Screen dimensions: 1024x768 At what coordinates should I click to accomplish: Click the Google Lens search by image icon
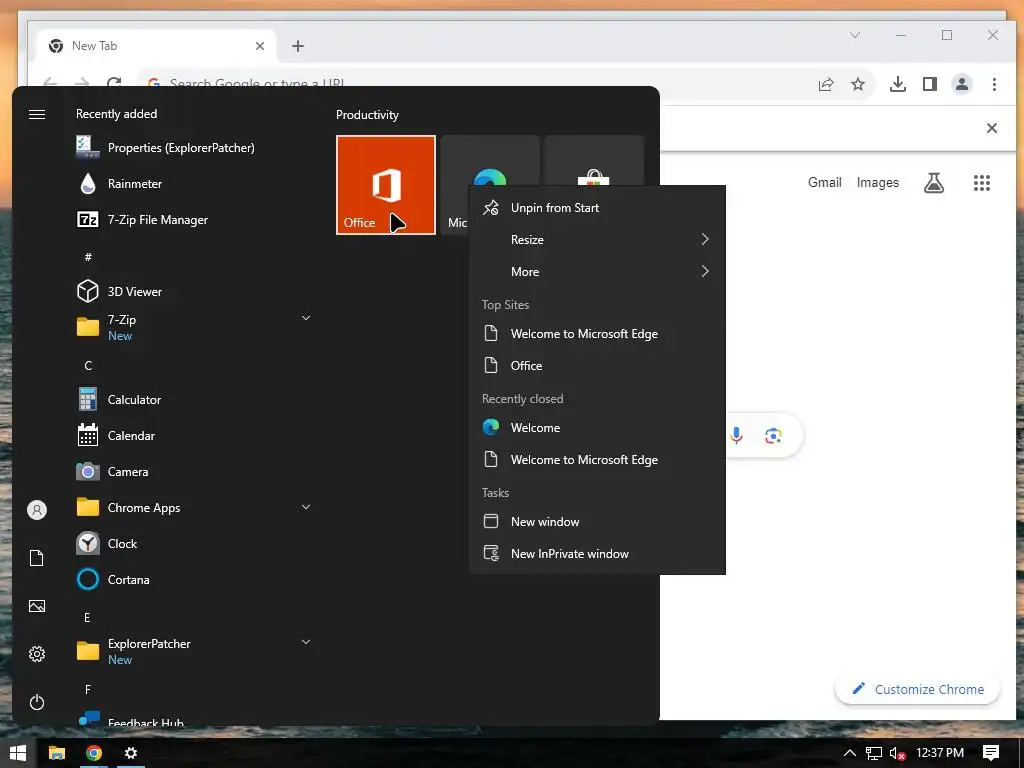click(x=773, y=435)
